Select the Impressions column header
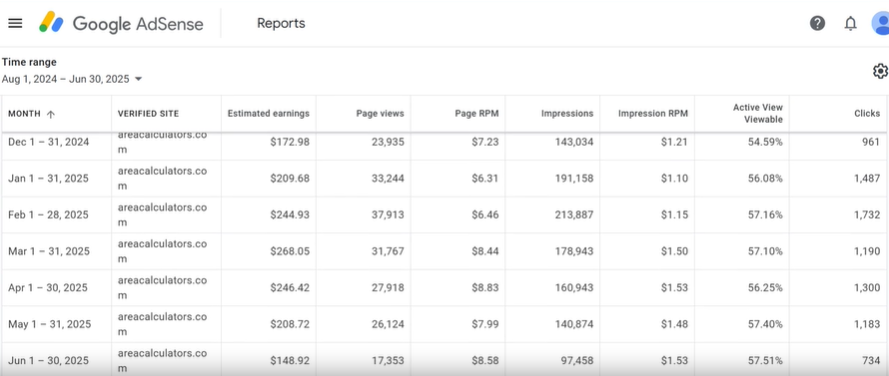The height and width of the screenshot is (376, 889). point(567,113)
